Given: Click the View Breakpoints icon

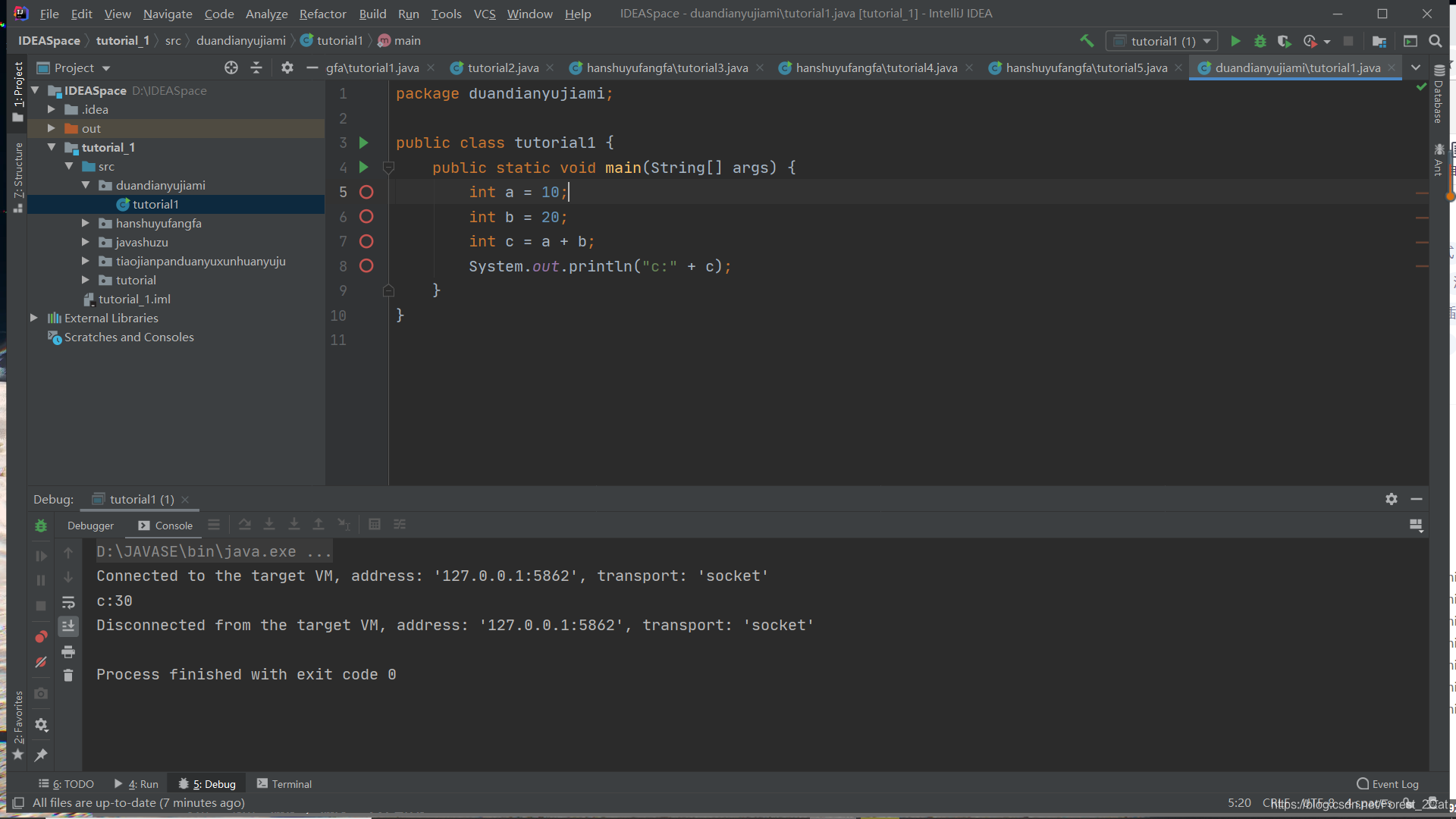Looking at the screenshot, I should [x=41, y=636].
